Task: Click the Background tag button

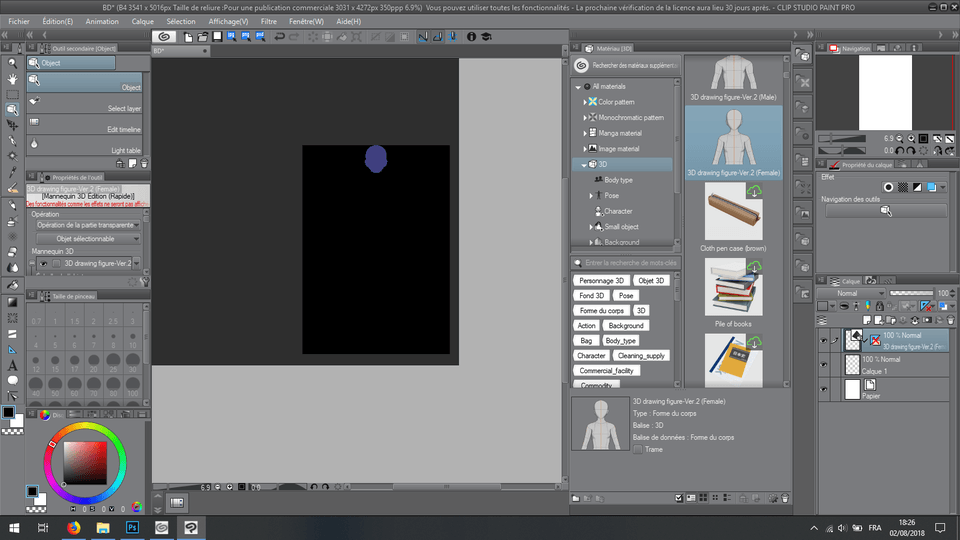Action: [626, 326]
